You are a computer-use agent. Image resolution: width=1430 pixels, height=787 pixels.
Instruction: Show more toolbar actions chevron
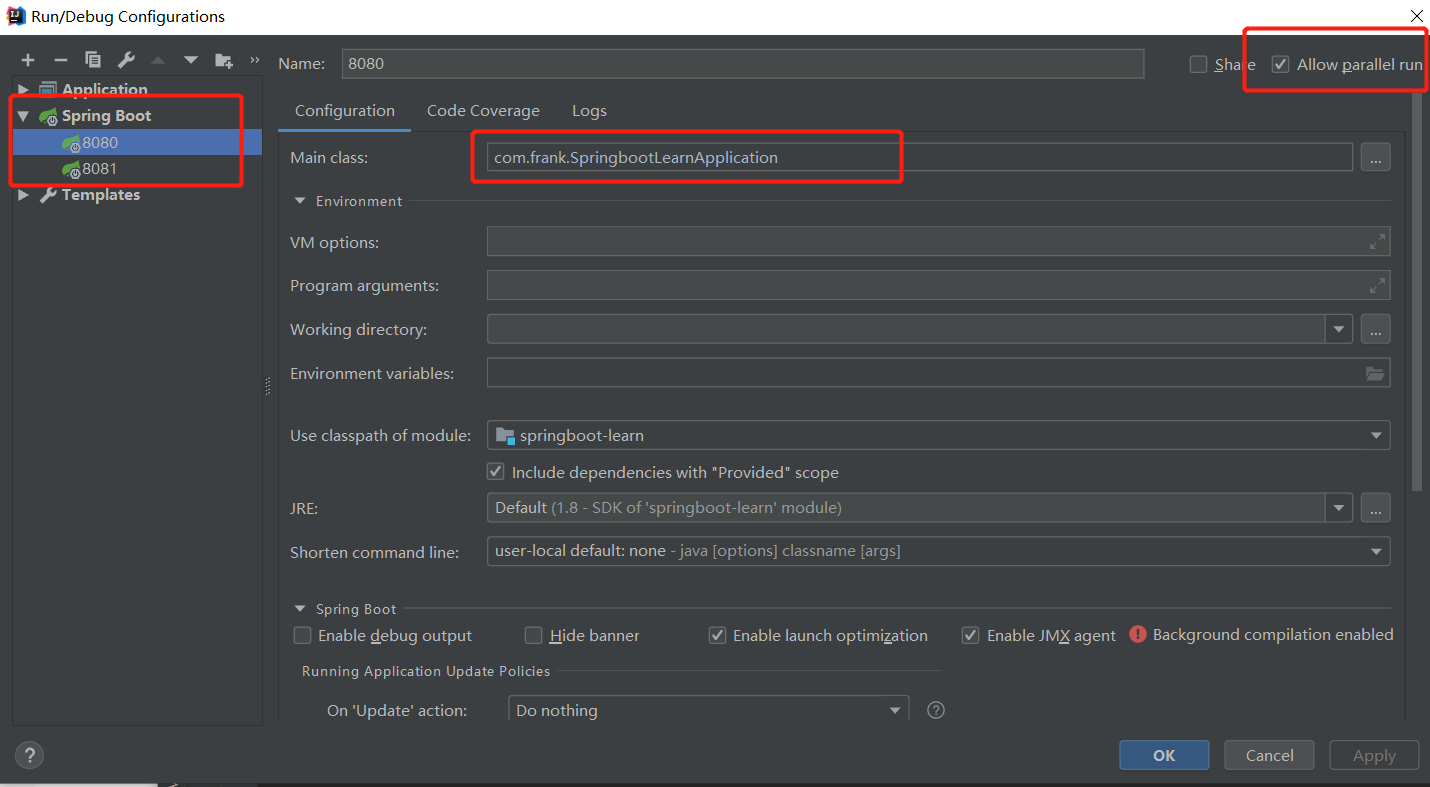point(254,60)
